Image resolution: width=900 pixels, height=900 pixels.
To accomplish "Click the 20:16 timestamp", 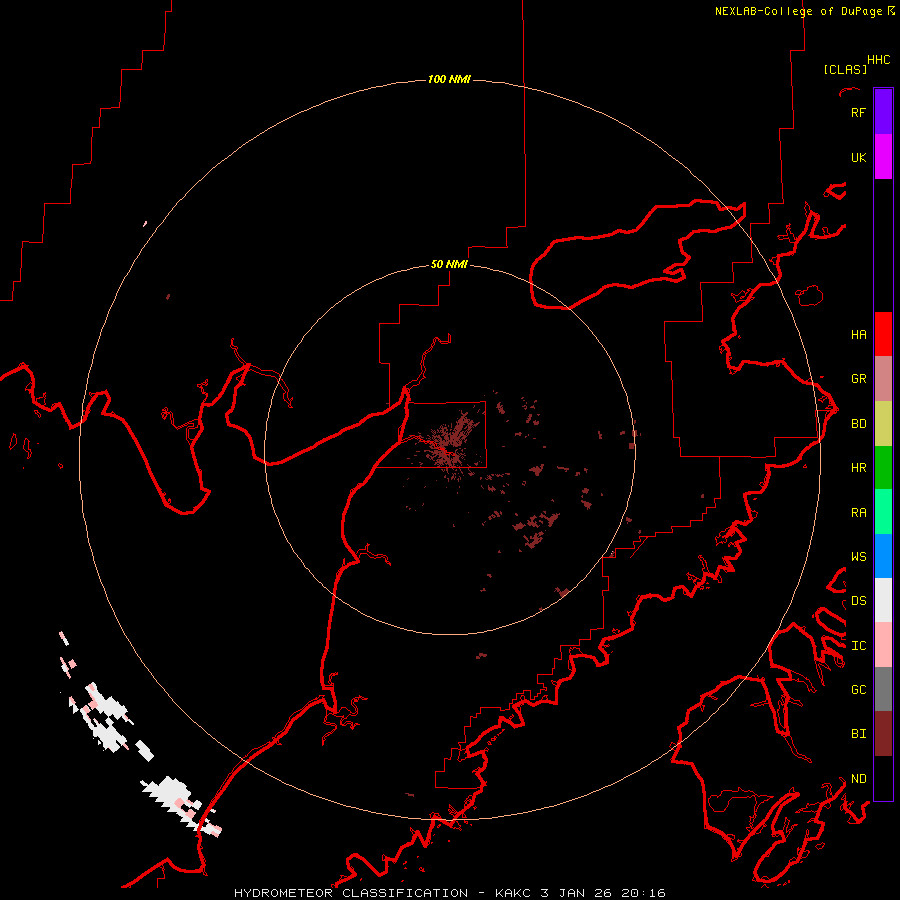I will [x=644, y=893].
